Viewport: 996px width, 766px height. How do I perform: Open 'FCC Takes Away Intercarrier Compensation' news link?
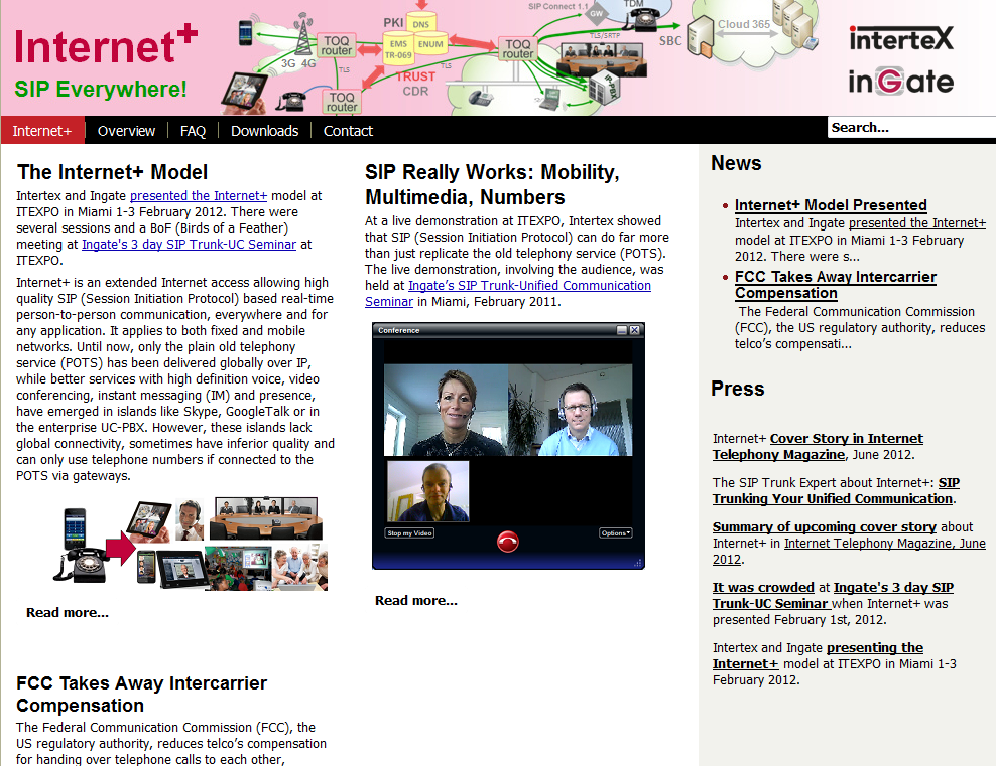tap(836, 285)
